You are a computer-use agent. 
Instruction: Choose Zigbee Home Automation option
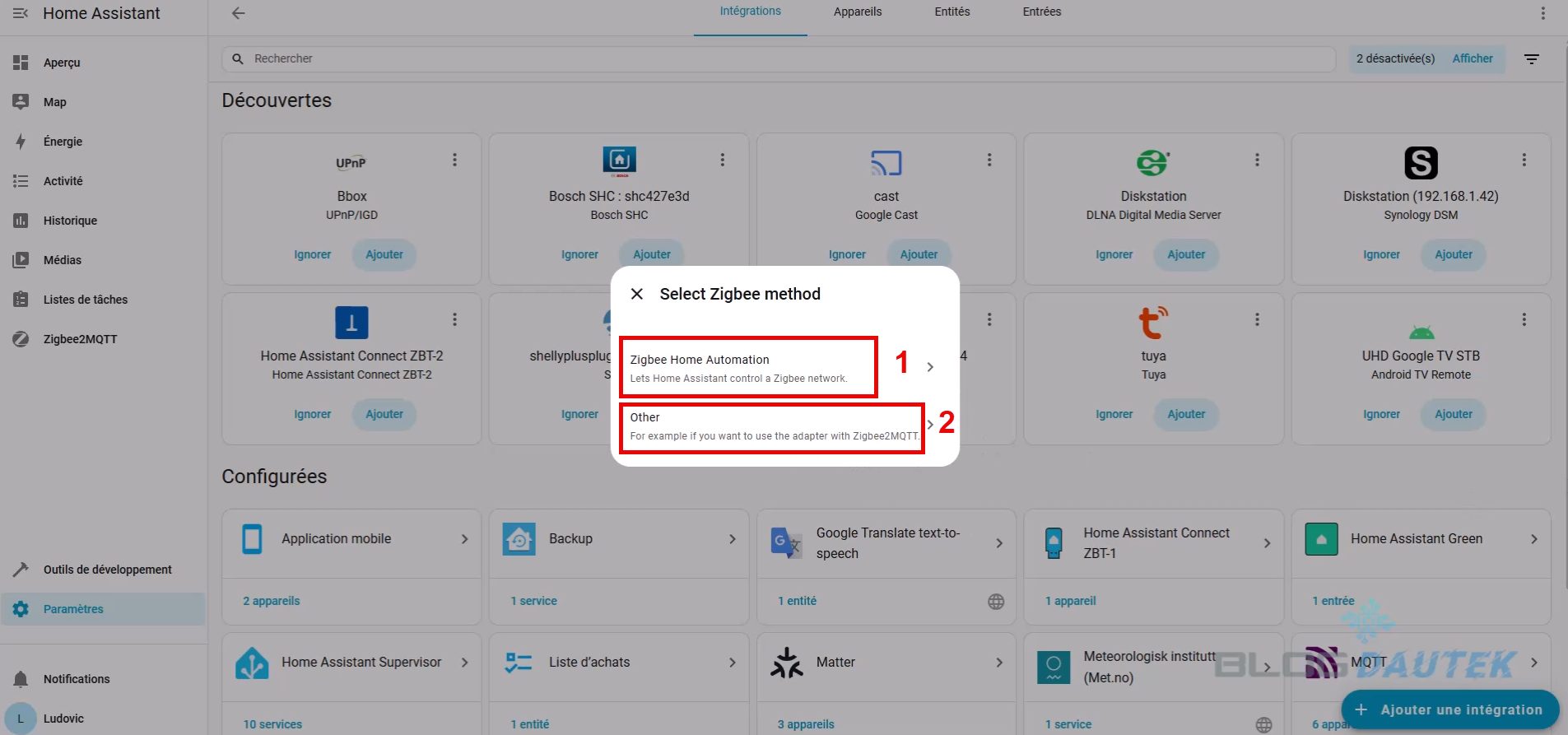[x=747, y=368]
